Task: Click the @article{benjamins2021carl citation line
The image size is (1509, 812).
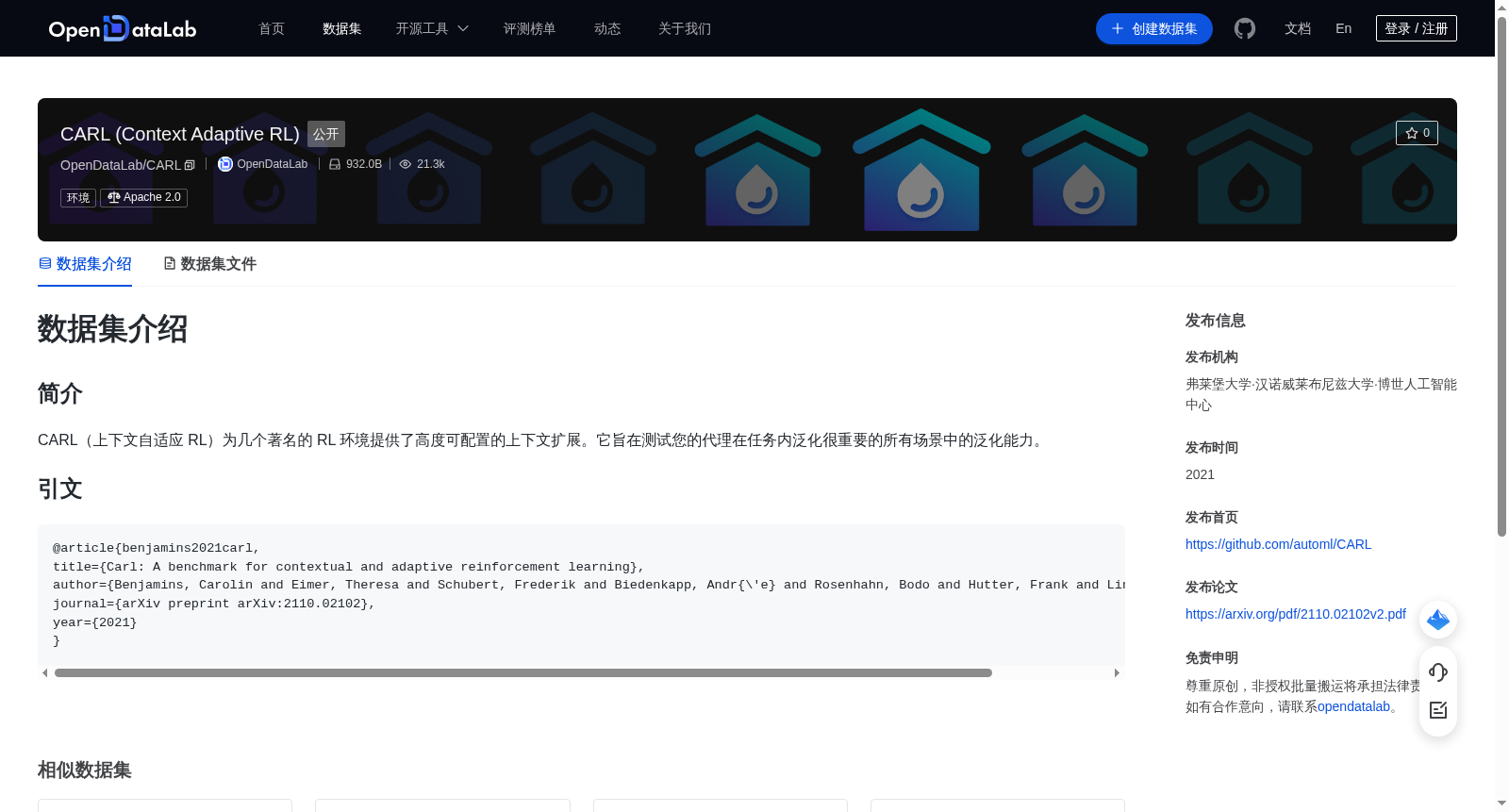Action: pyautogui.click(x=157, y=548)
